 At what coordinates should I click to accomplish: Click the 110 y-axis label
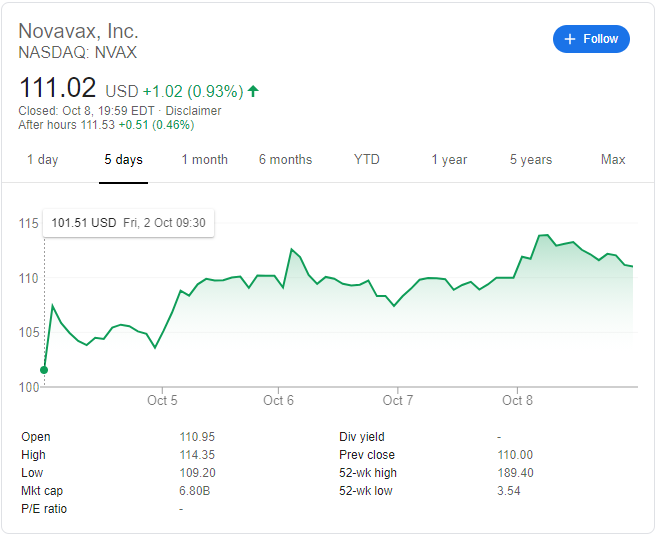pyautogui.click(x=29, y=278)
